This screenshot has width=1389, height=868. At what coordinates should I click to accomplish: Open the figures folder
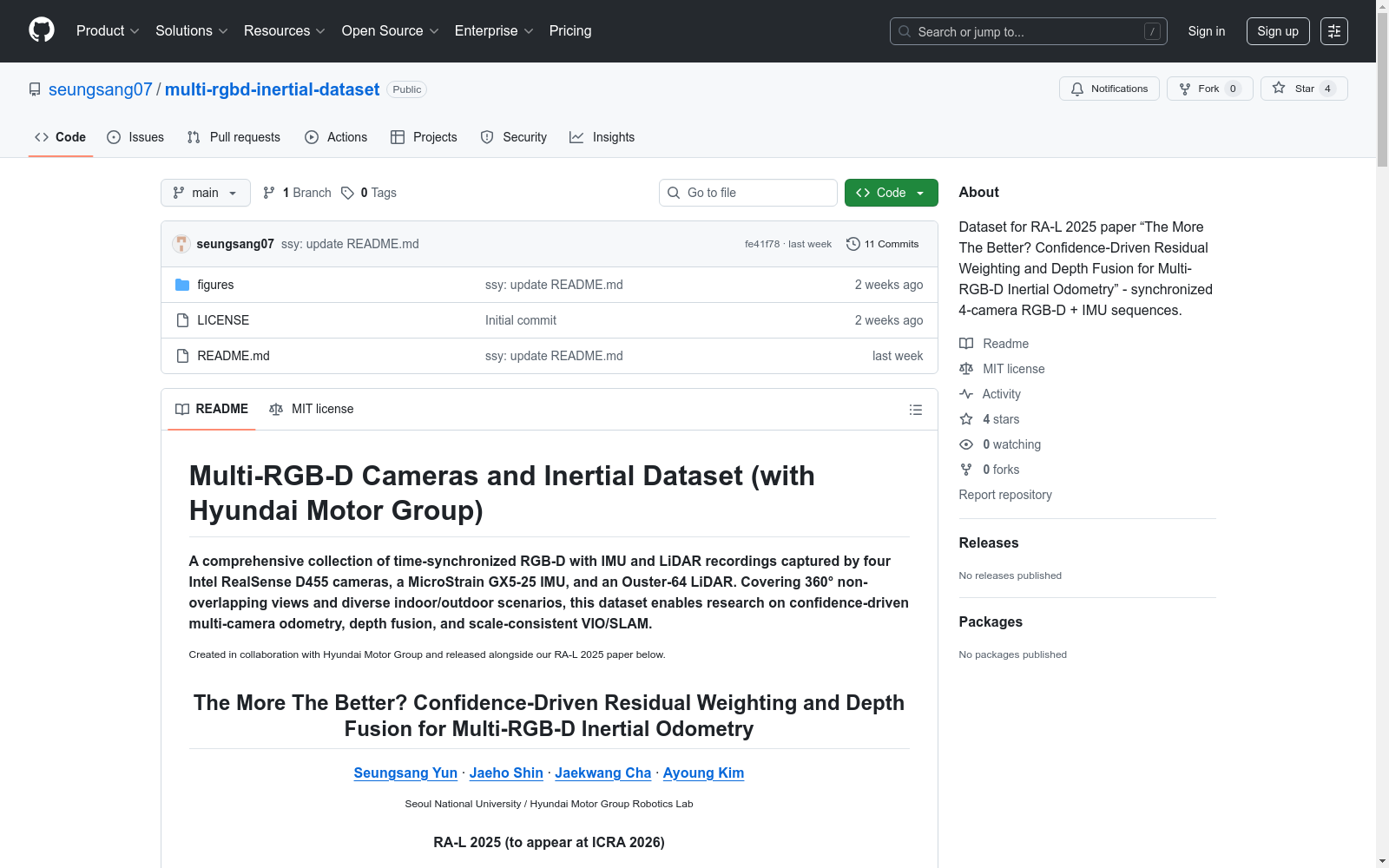215,285
